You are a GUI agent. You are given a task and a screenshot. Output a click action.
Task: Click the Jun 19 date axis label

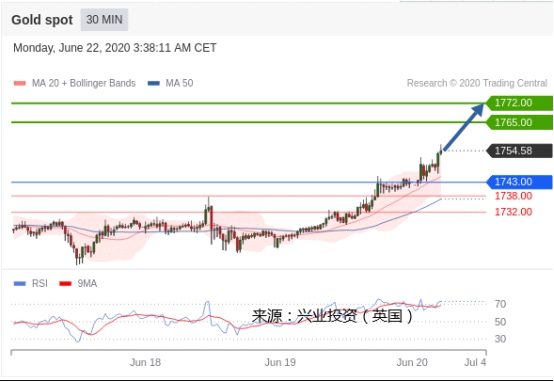click(x=280, y=362)
